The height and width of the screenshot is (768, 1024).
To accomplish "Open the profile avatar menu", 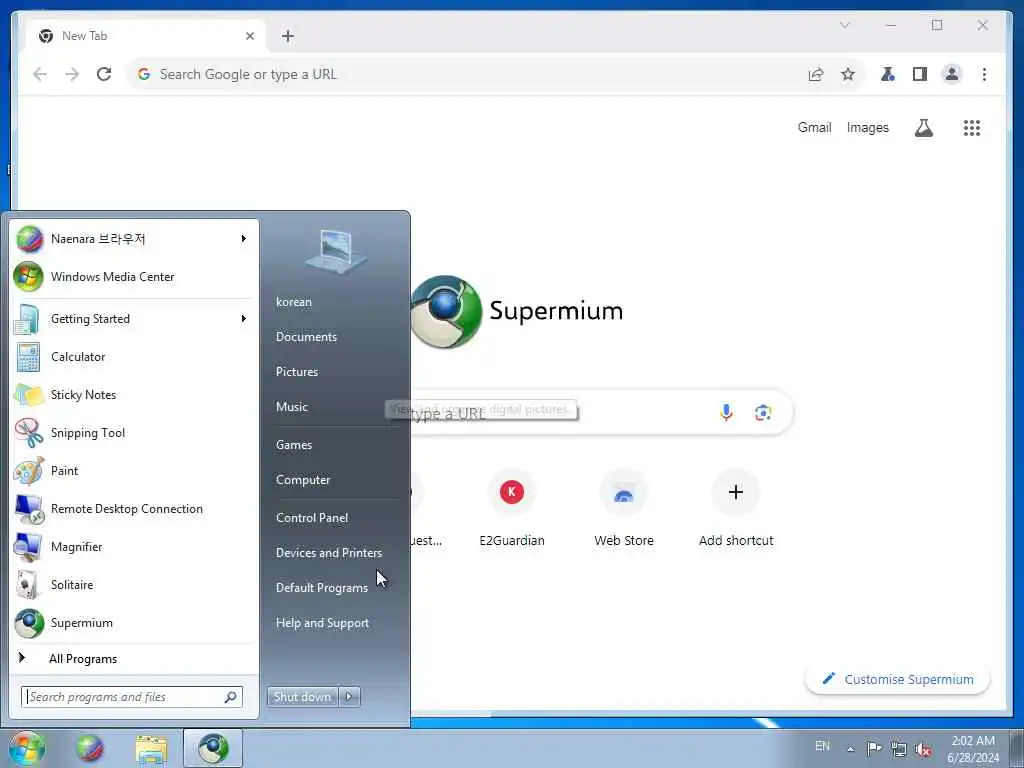I will [952, 74].
